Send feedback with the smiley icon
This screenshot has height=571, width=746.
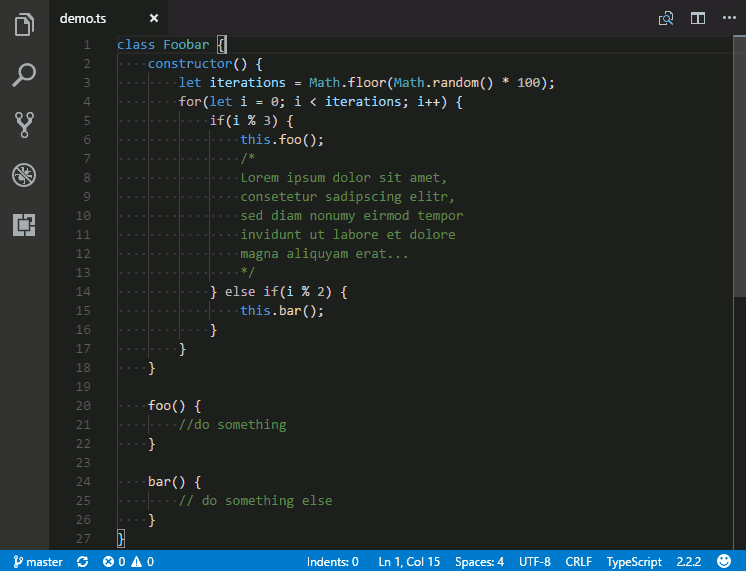[x=724, y=561]
